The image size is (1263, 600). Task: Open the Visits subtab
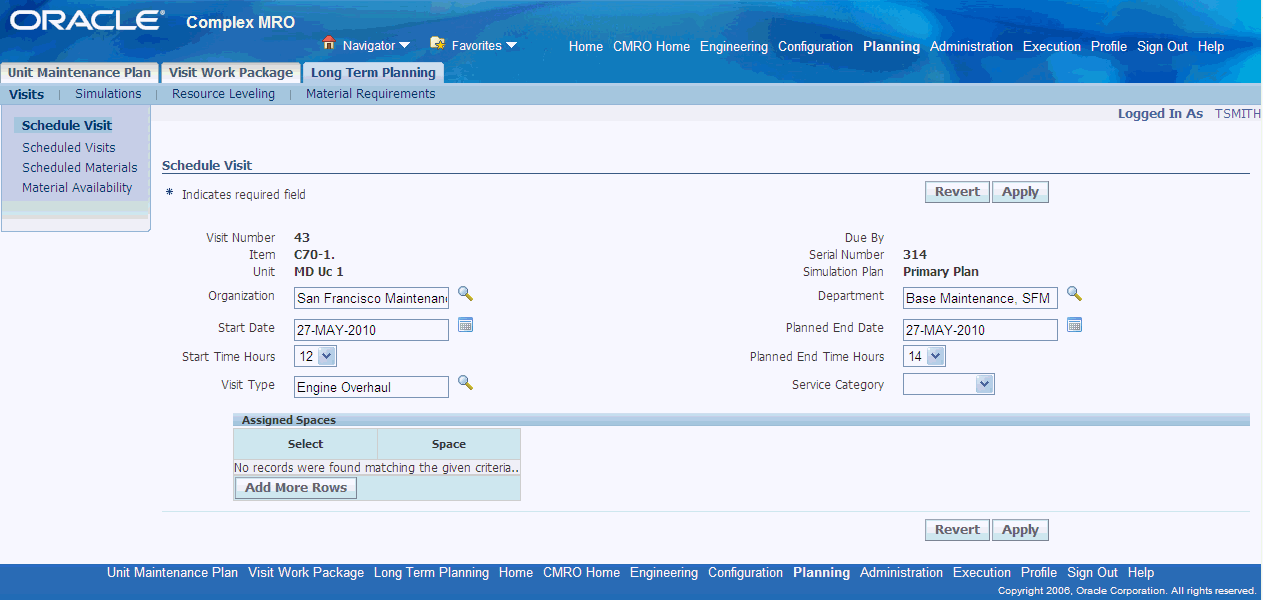(x=27, y=94)
